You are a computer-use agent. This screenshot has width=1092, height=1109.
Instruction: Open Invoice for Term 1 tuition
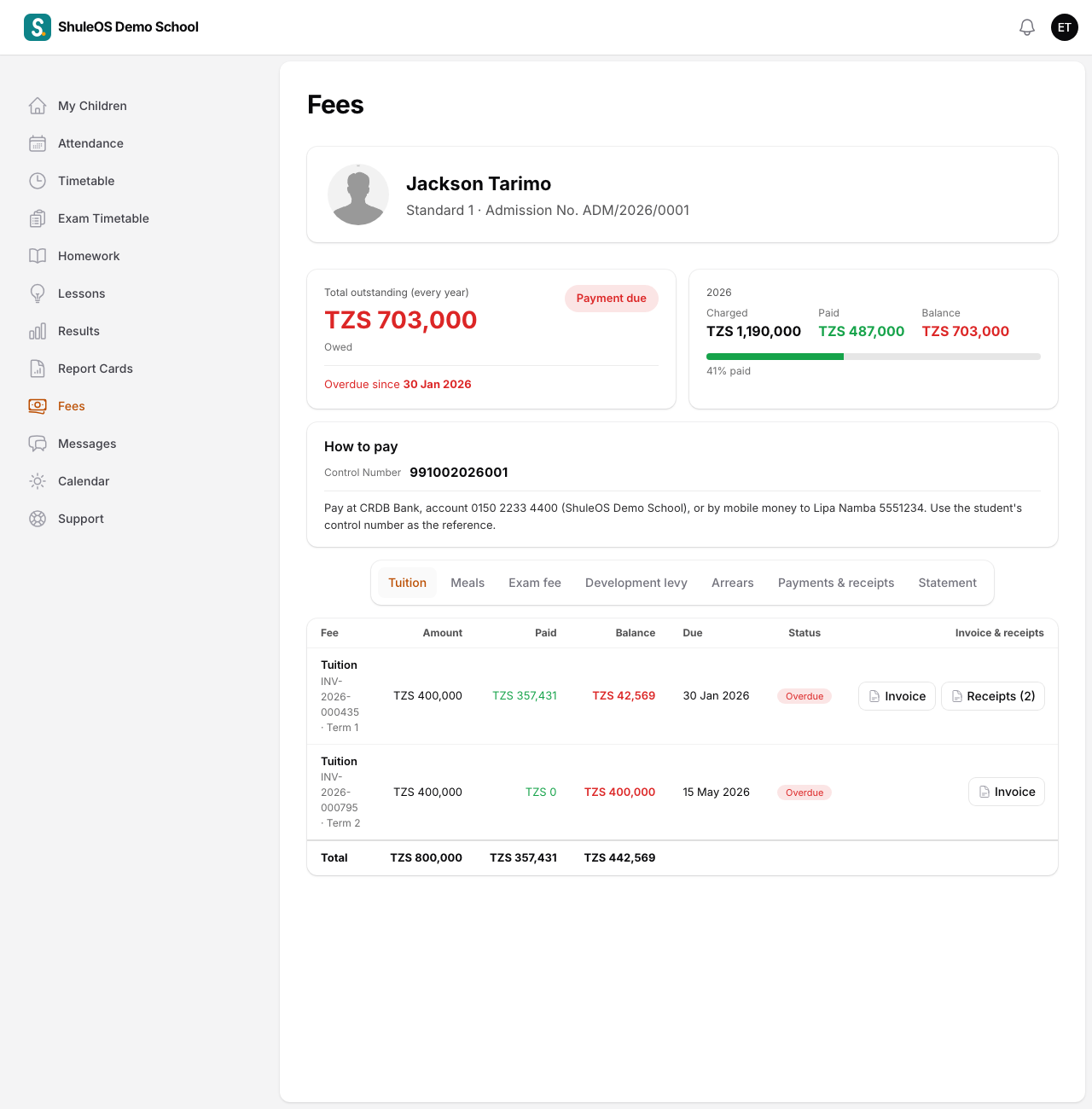pyautogui.click(x=897, y=696)
